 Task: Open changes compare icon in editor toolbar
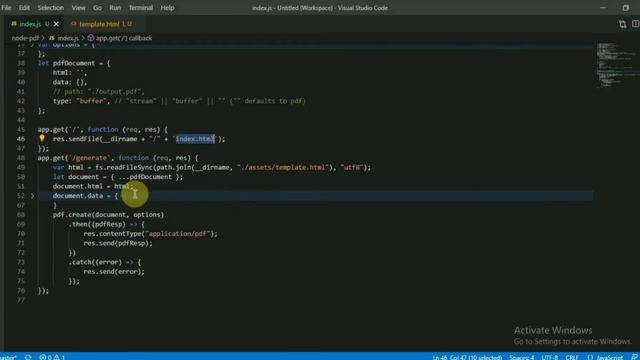622,24
